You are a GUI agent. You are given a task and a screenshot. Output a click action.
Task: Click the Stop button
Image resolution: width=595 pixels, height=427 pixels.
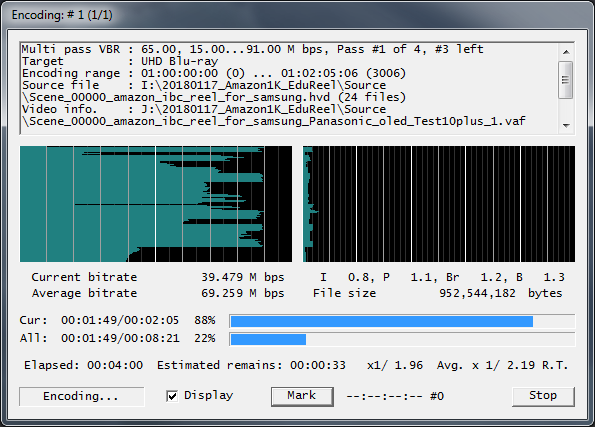click(x=543, y=396)
